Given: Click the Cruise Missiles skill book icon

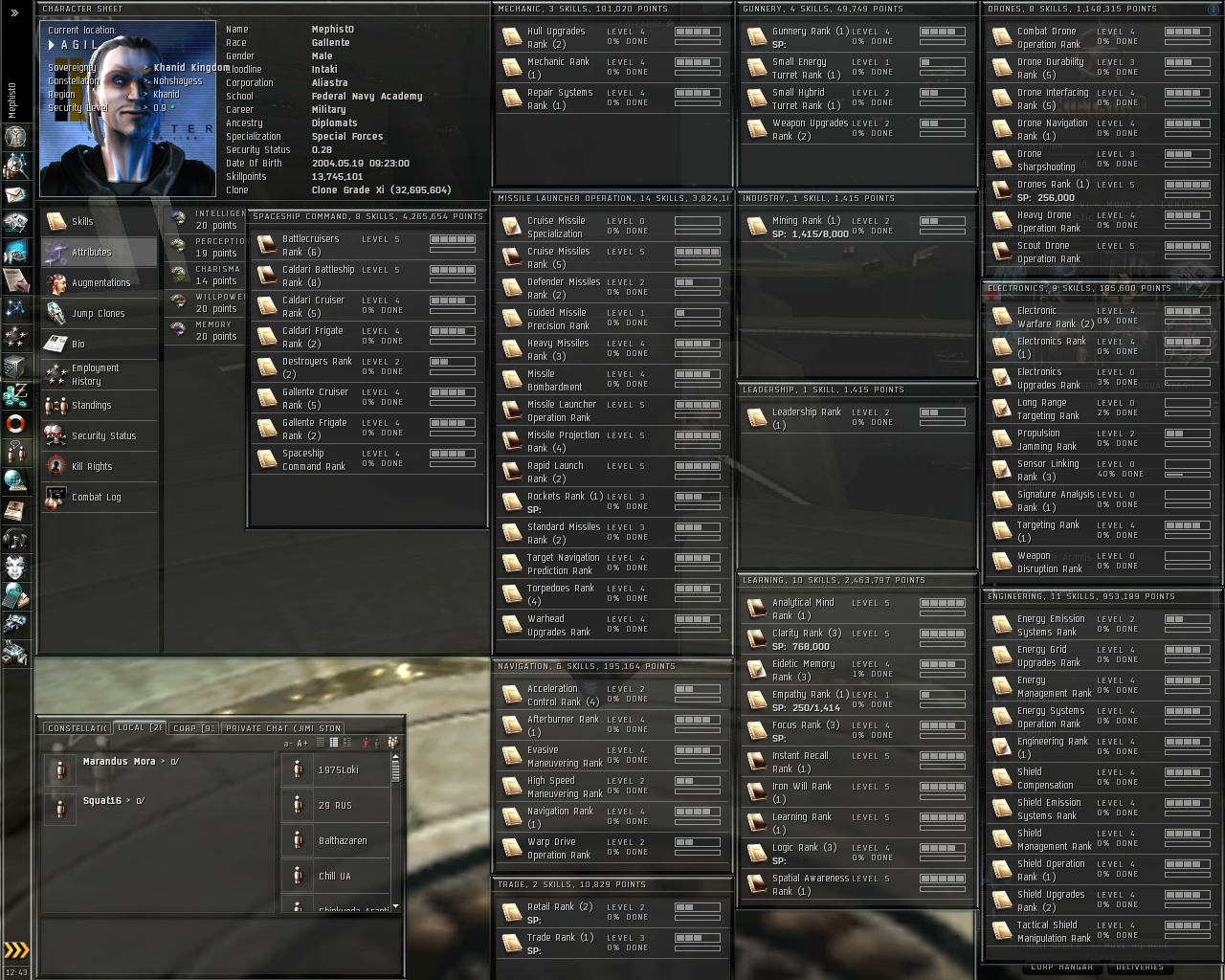Looking at the screenshot, I should point(512,257).
